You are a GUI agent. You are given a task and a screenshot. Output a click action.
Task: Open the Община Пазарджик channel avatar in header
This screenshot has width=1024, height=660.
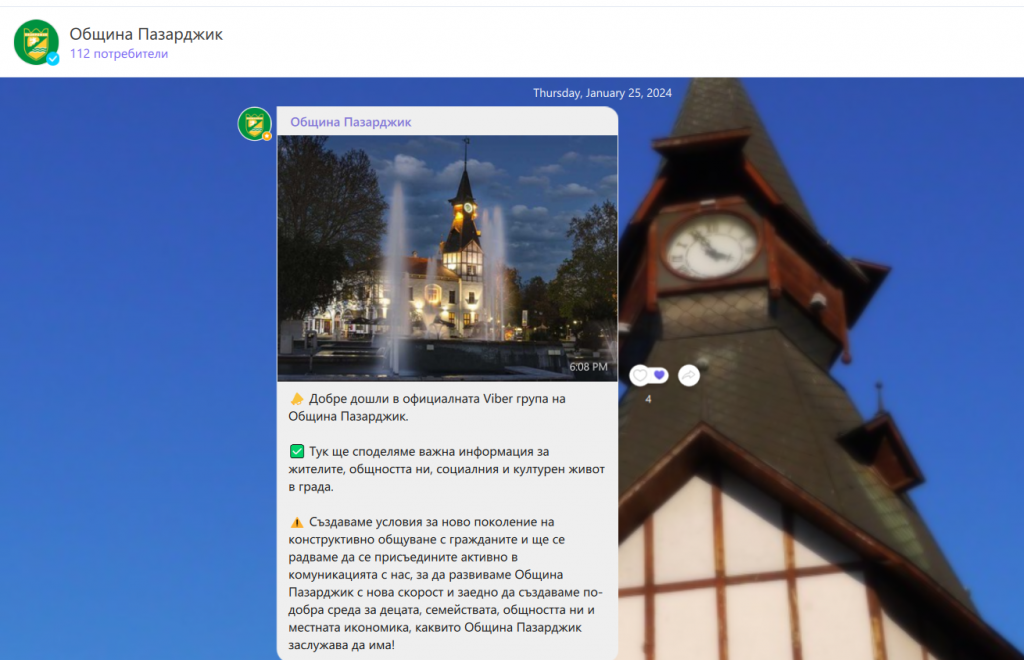coord(36,42)
